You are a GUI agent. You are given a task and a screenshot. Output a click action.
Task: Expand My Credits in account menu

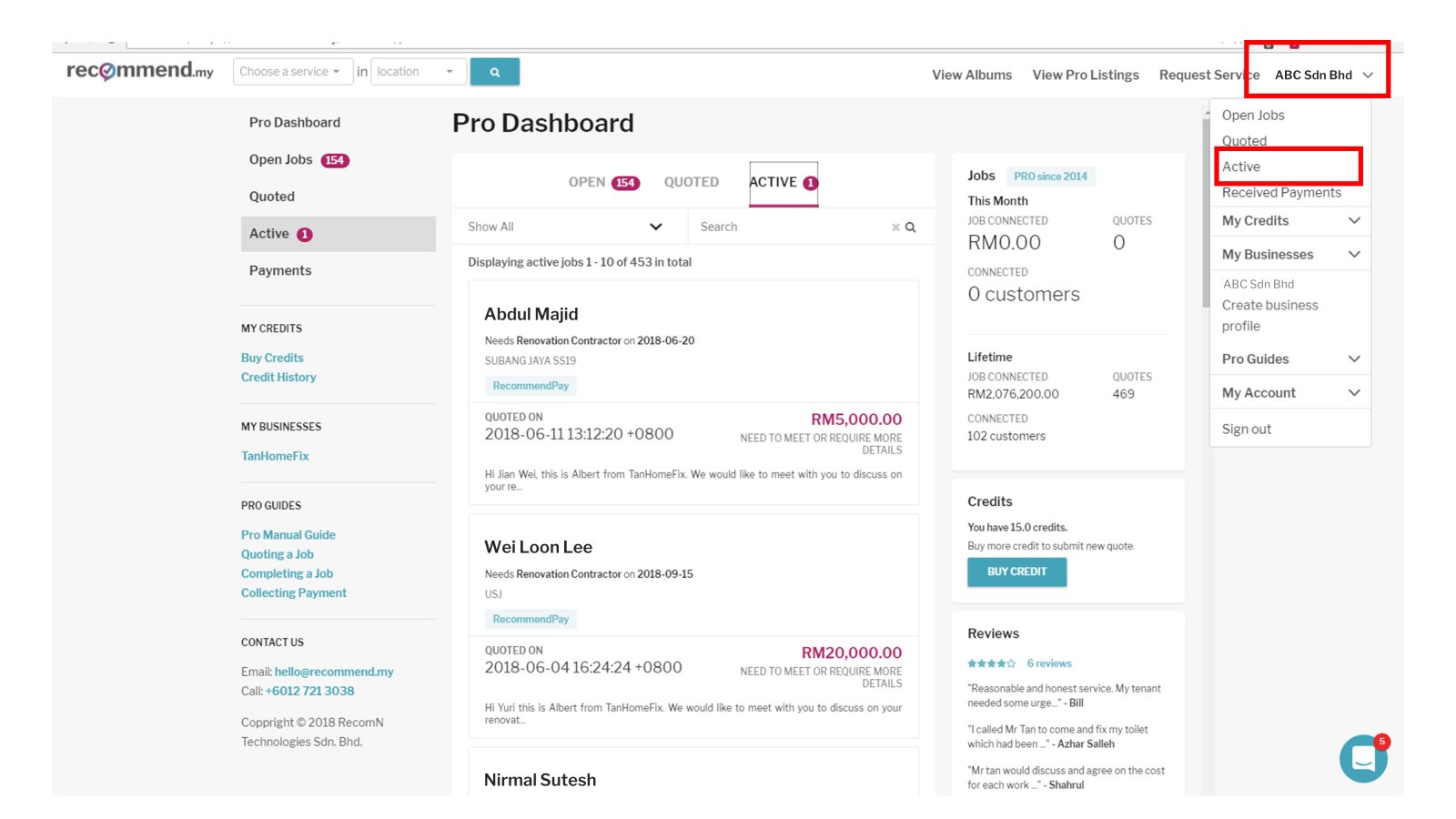1290,221
